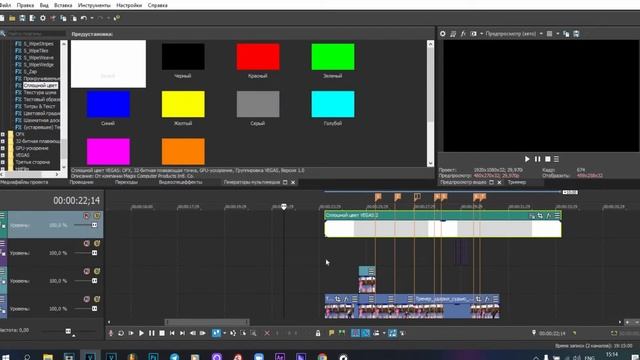Expand the GPU-ускорение folder
The height and width of the screenshot is (360, 640).
coord(2,148)
